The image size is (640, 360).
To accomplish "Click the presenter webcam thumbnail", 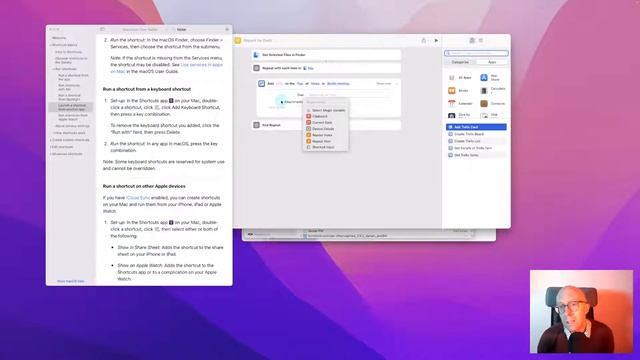I will tap(581, 311).
